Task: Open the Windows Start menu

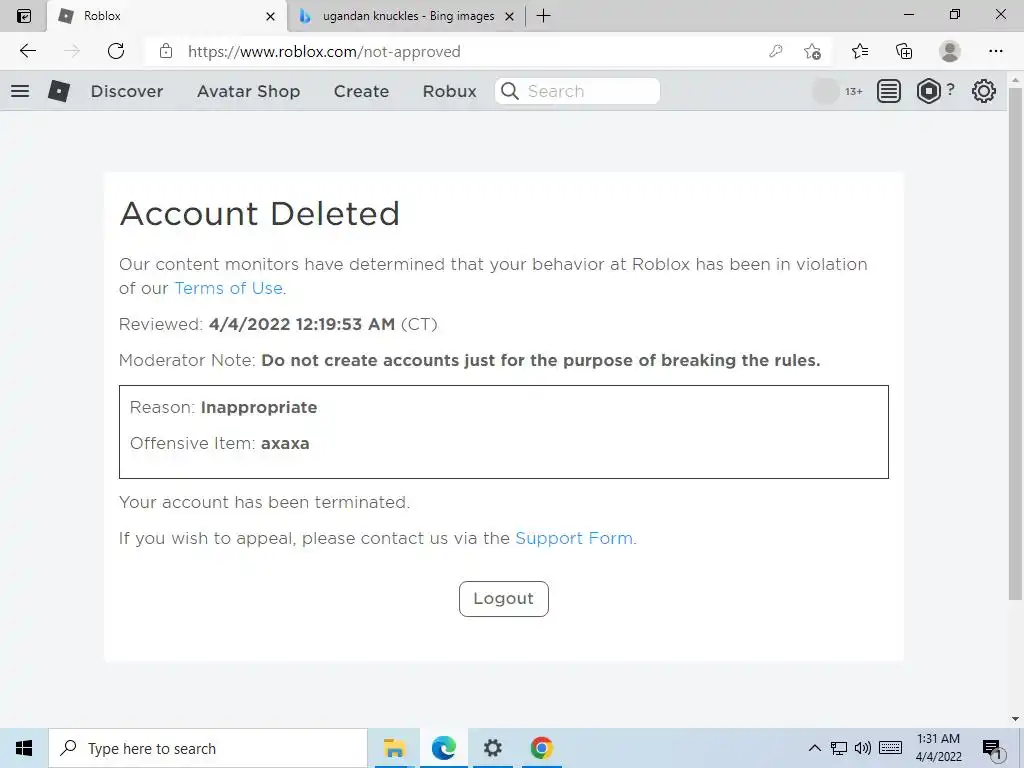Action: (x=24, y=748)
